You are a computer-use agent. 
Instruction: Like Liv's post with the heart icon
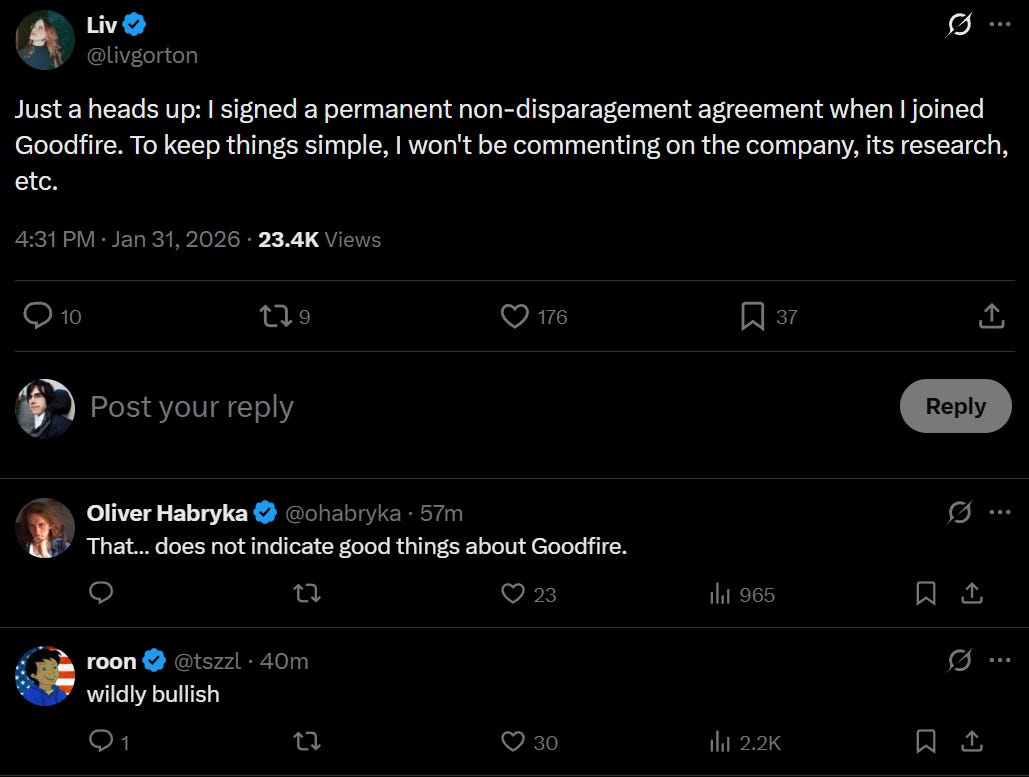(514, 317)
